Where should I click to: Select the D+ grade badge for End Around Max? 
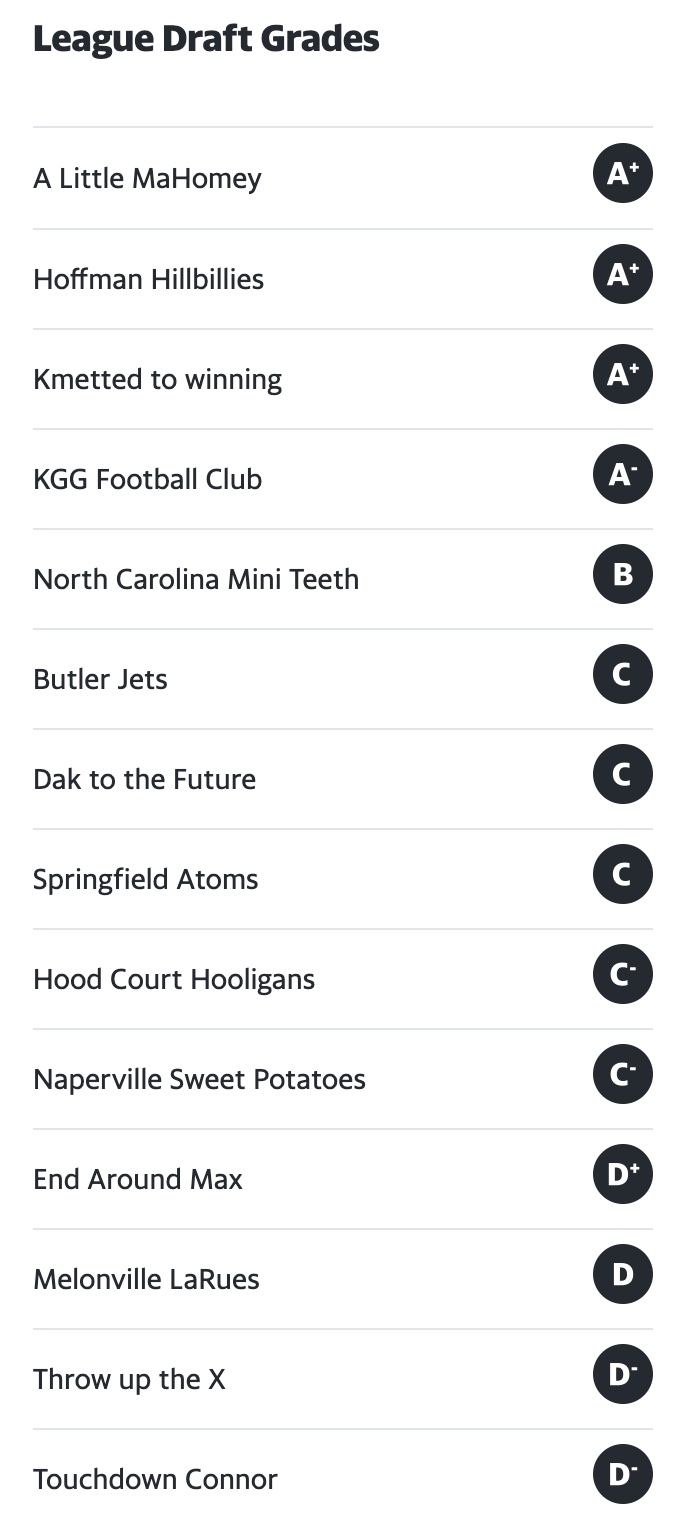[x=622, y=1174]
